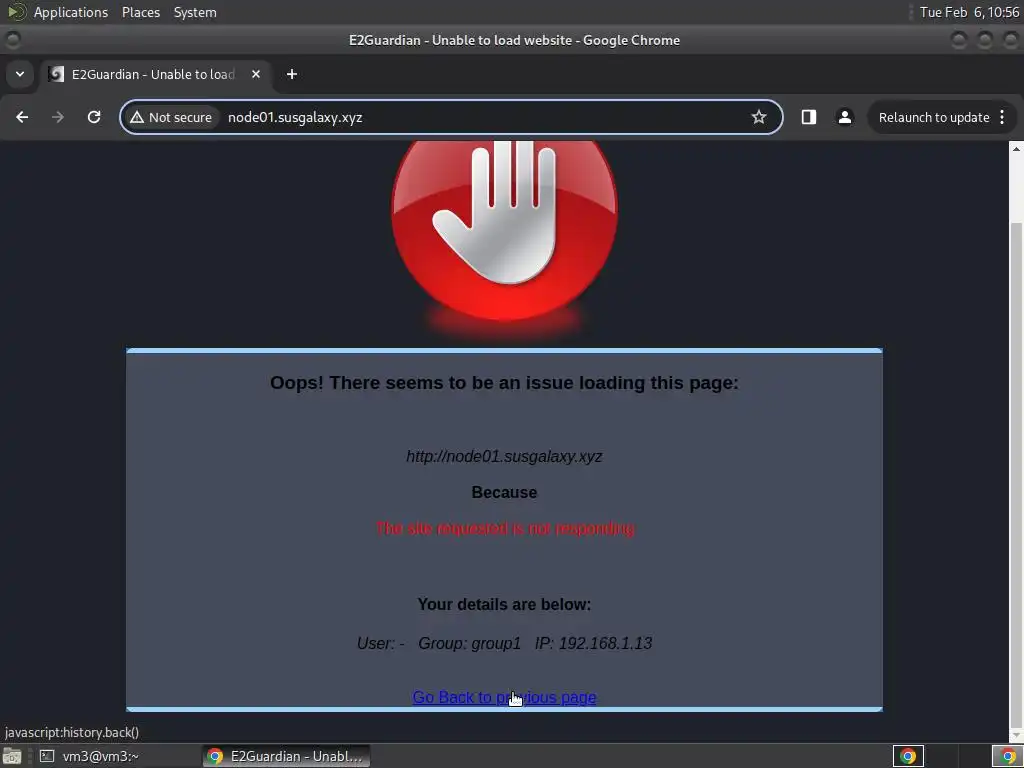Click the blocked URL http://node01.susgalaxy.xyz text

(x=504, y=456)
